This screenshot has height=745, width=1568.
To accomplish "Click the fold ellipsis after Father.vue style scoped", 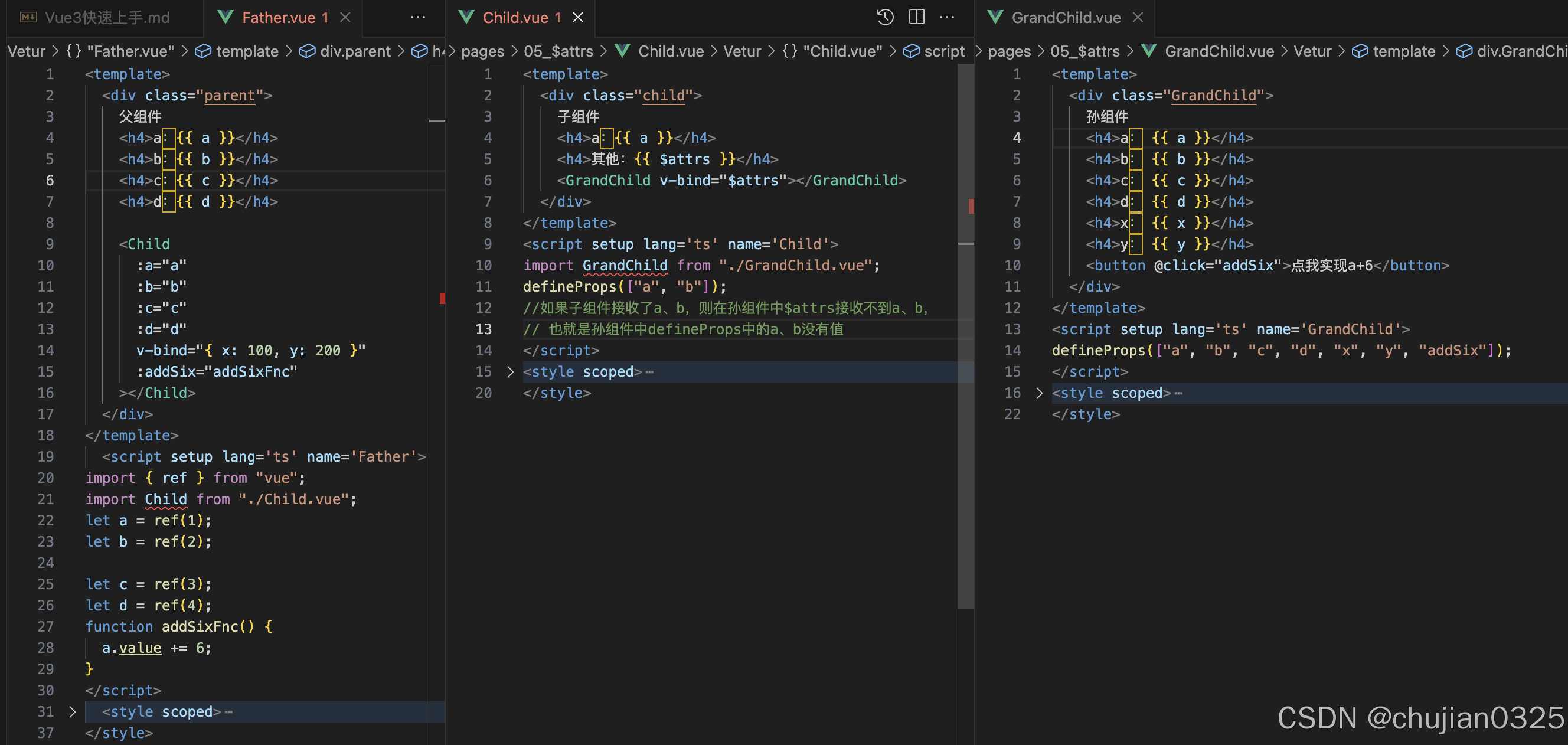I will click(229, 711).
